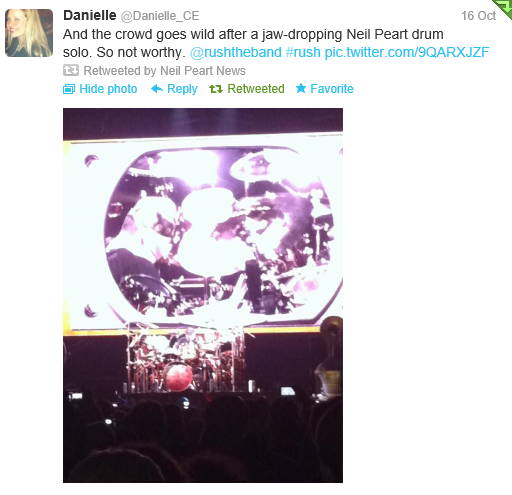Open the Danielle display name

pyautogui.click(x=90, y=15)
